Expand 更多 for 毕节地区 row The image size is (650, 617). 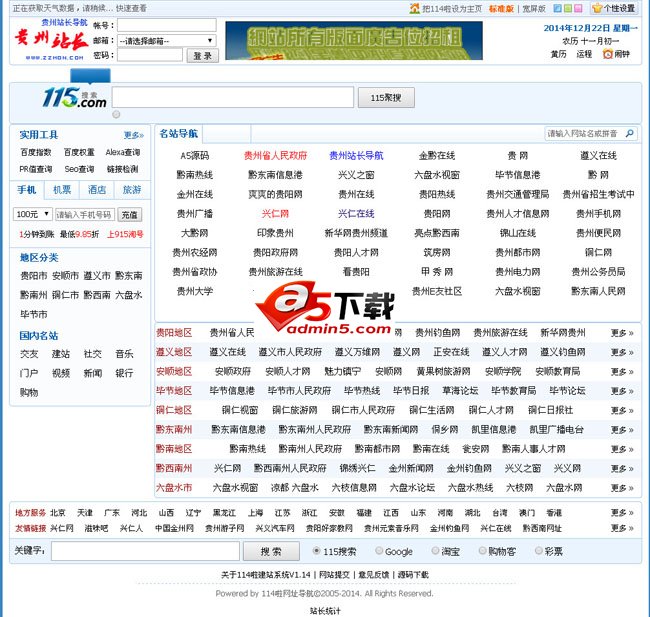[622, 391]
